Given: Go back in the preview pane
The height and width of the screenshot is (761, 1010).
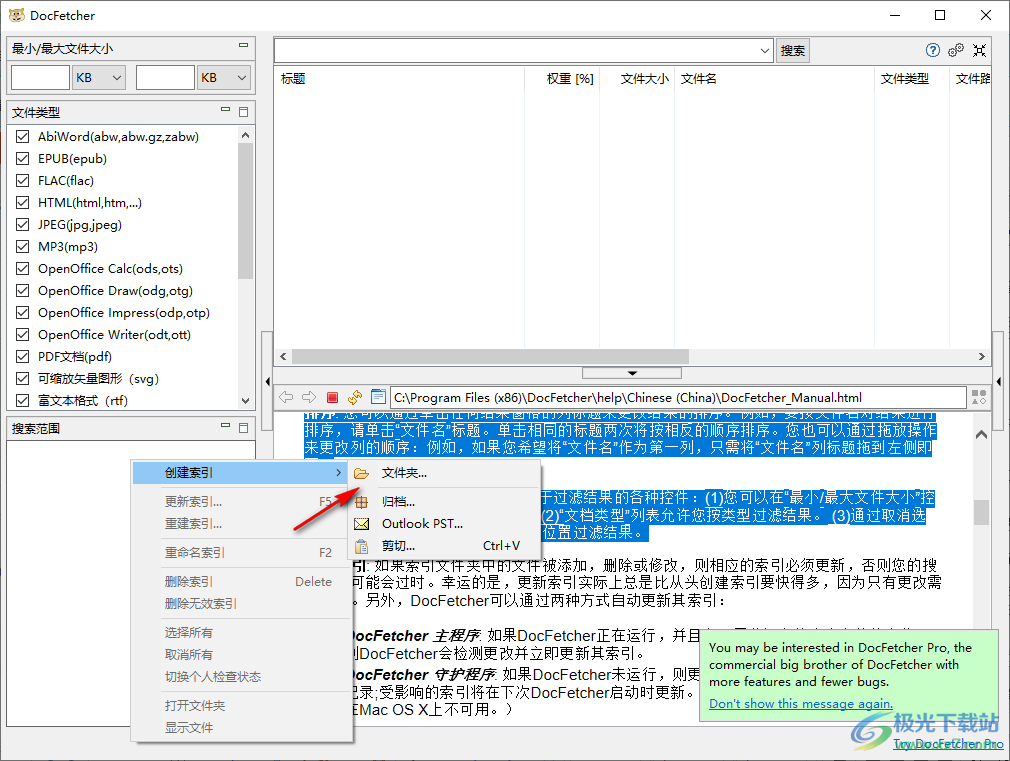Looking at the screenshot, I should [286, 398].
